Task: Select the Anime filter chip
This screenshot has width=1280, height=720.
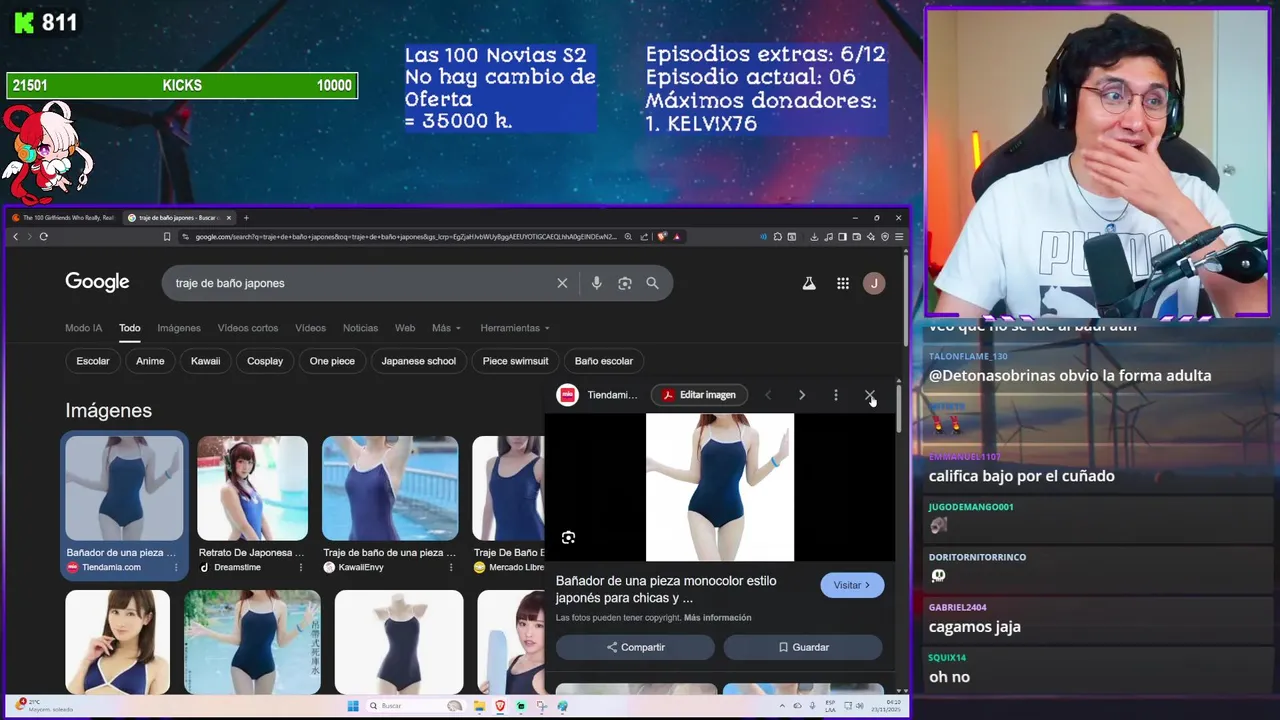Action: 150,361
